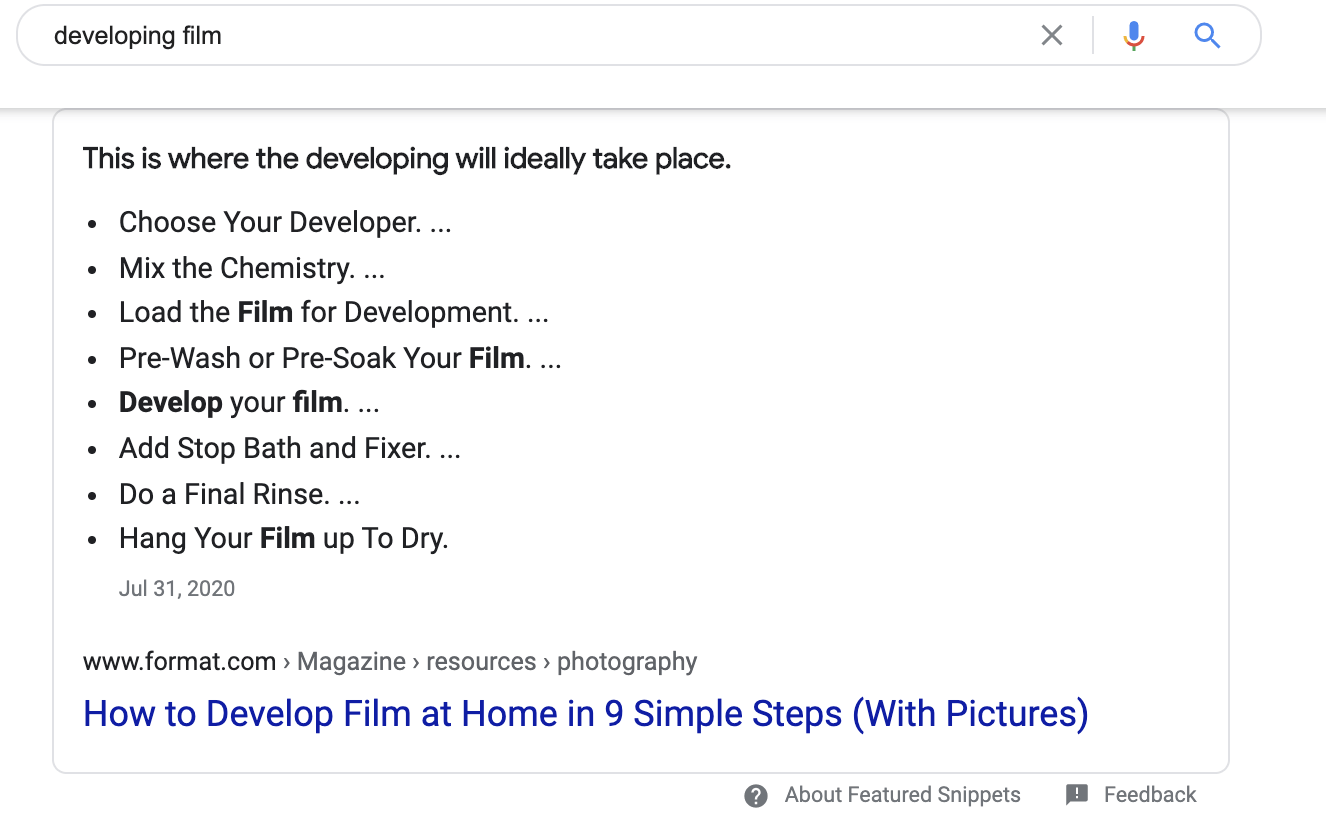Click the question mark icon near About Featured Snippets
Viewport: 1326px width, 838px height.
click(755, 794)
